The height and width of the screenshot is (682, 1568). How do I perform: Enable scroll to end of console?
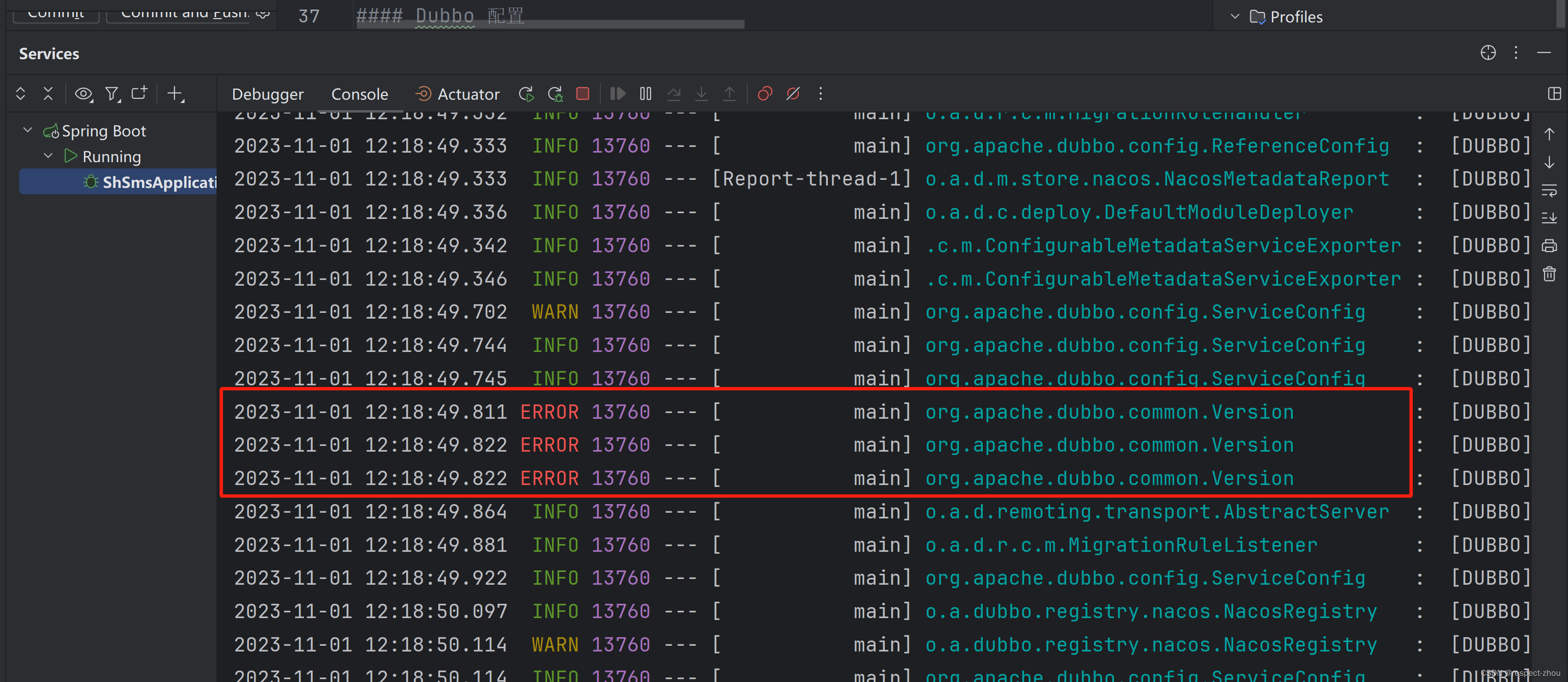click(1548, 218)
